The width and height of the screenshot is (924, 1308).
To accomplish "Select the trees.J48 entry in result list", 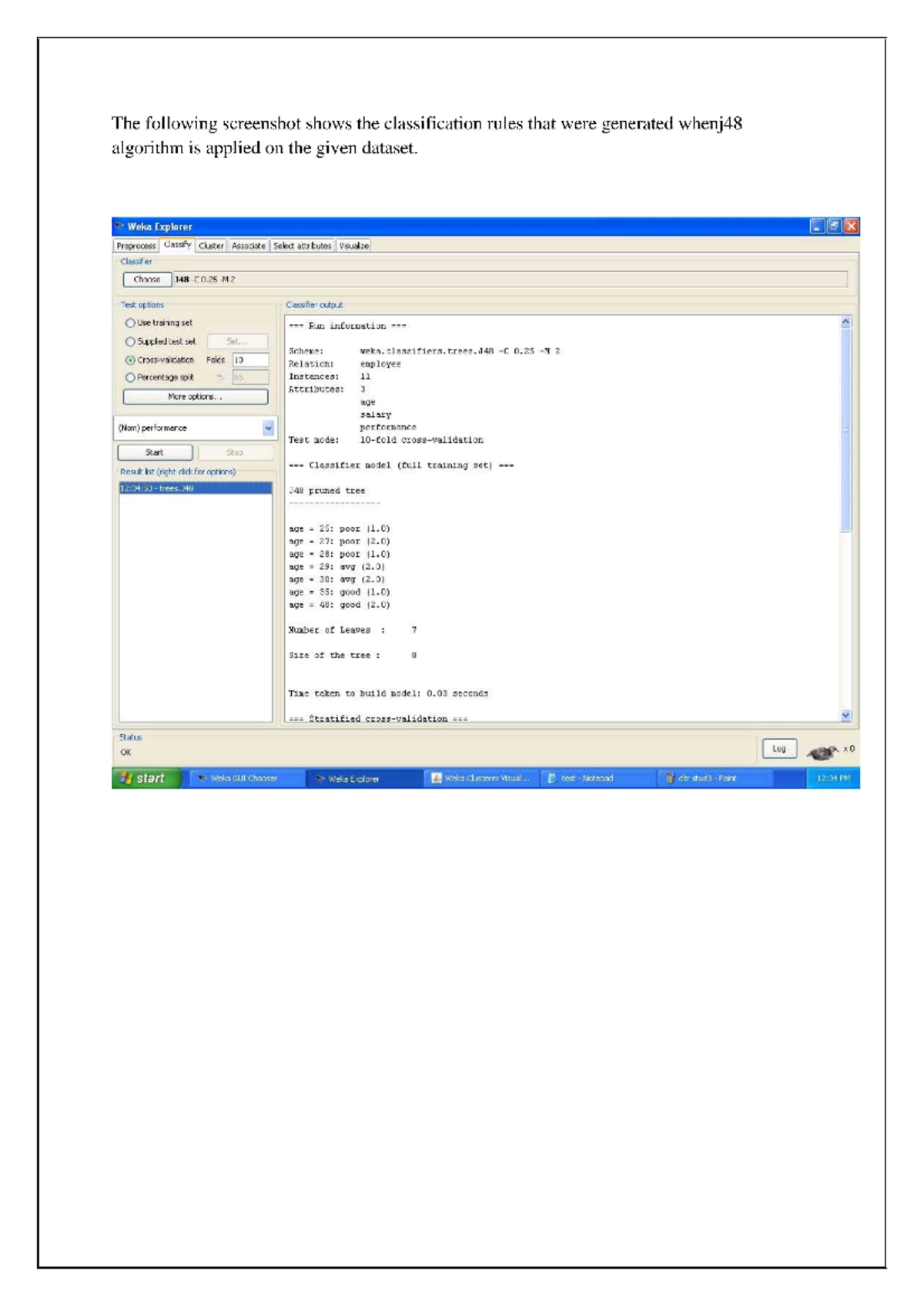I will 196,488.
